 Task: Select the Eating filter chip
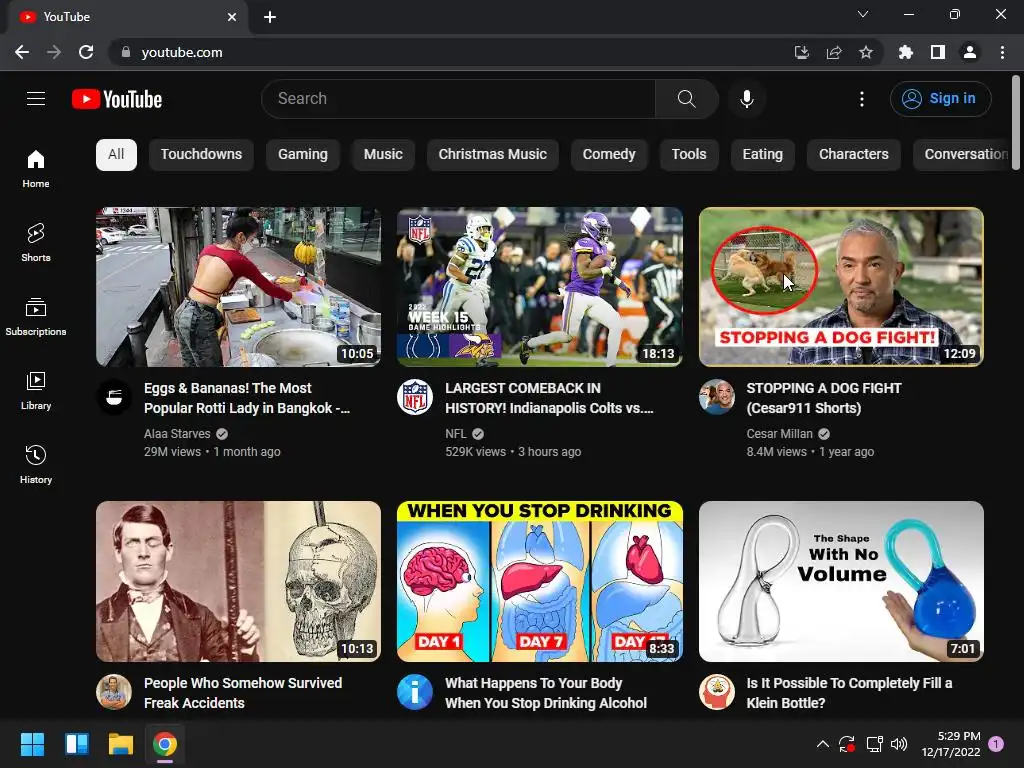762,155
